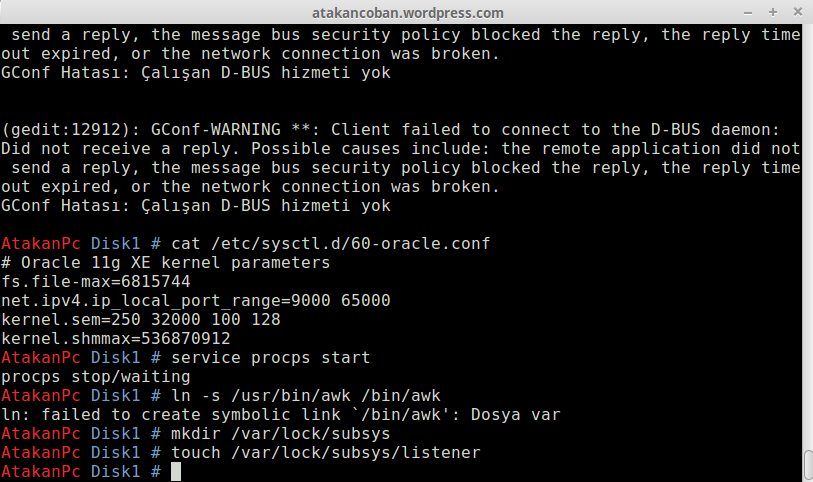
Task: Click the blinking cursor at the prompt
Action: 176,472
